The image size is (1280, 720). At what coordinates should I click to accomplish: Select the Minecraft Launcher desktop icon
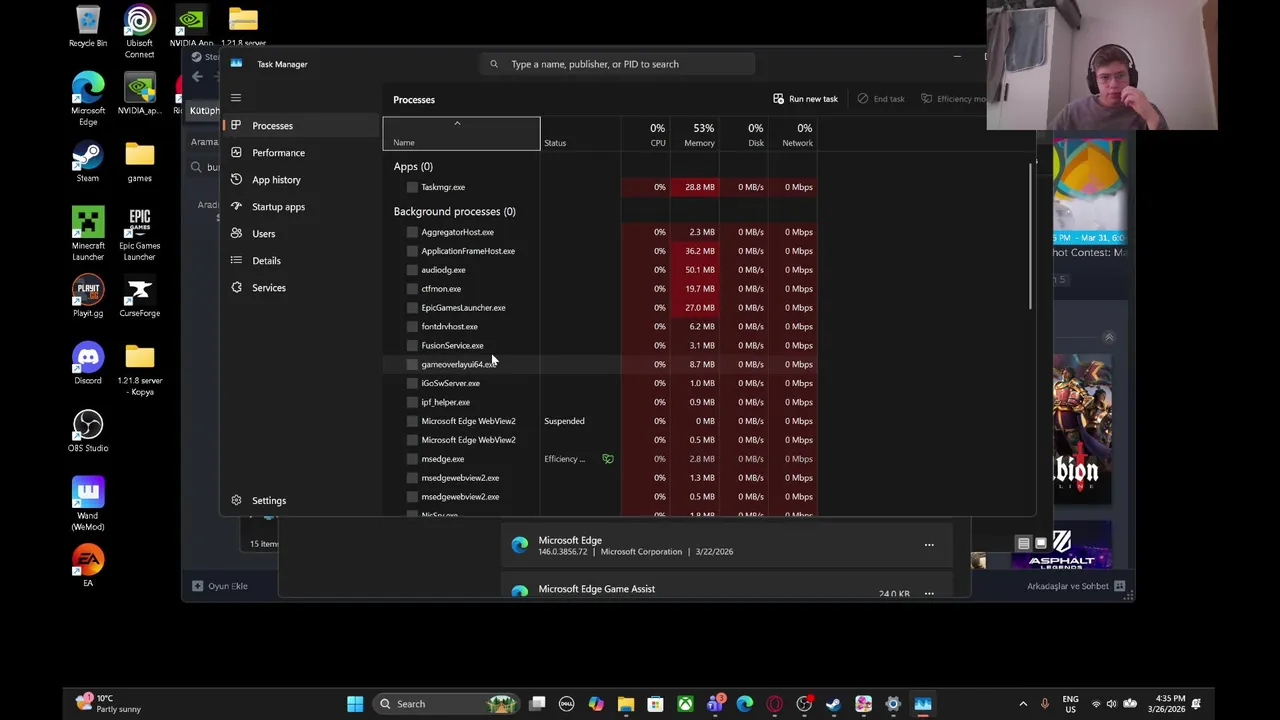(x=88, y=235)
